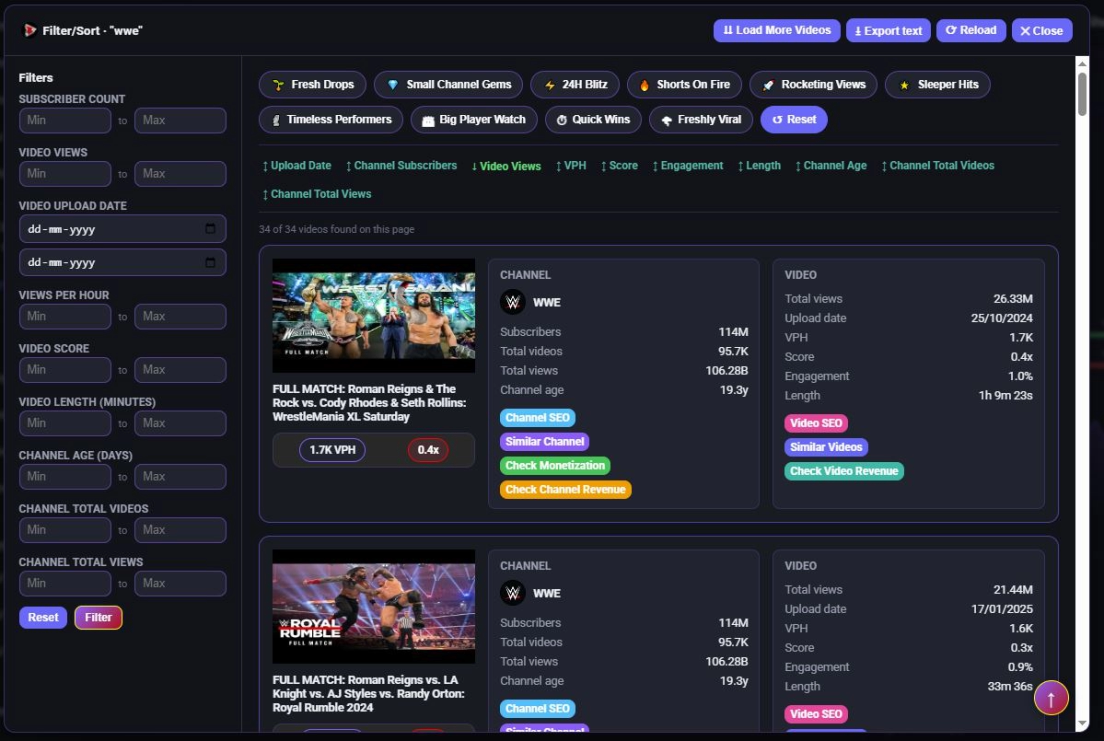The image size is (1104, 741).
Task: Click the Reload button
Action: tap(971, 30)
